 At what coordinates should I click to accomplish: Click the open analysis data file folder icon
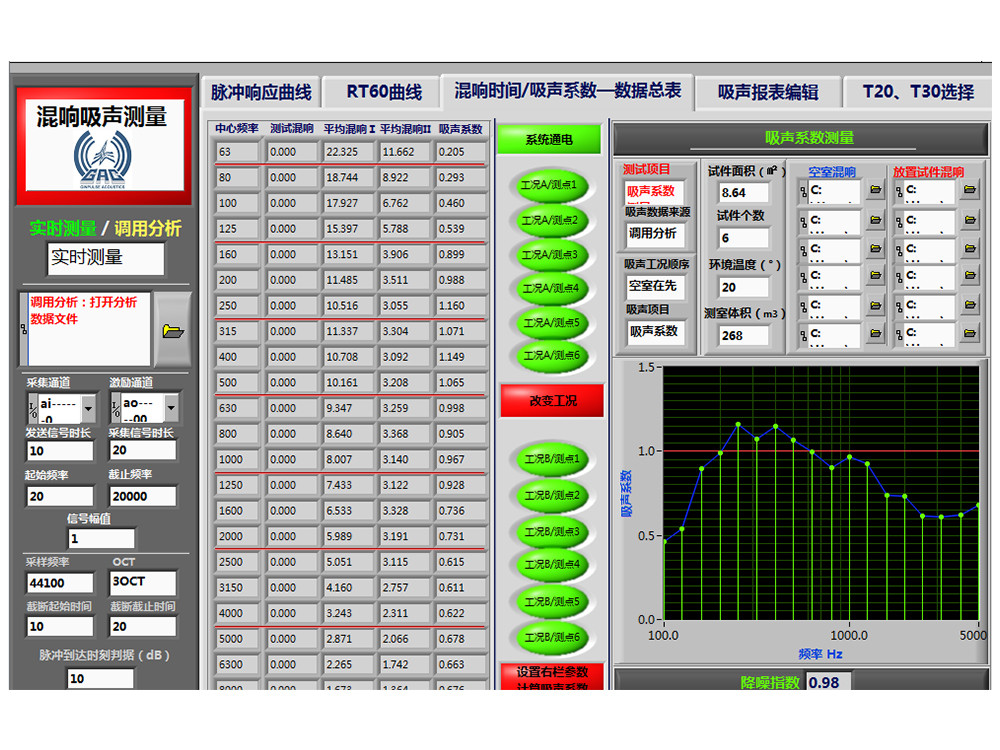tap(173, 330)
